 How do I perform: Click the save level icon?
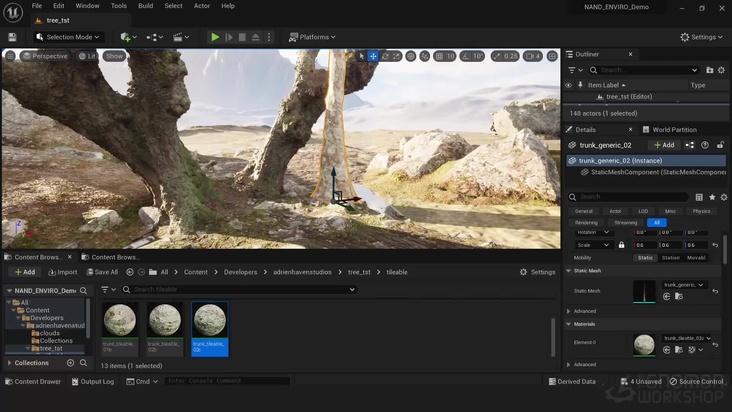pyautogui.click(x=12, y=37)
